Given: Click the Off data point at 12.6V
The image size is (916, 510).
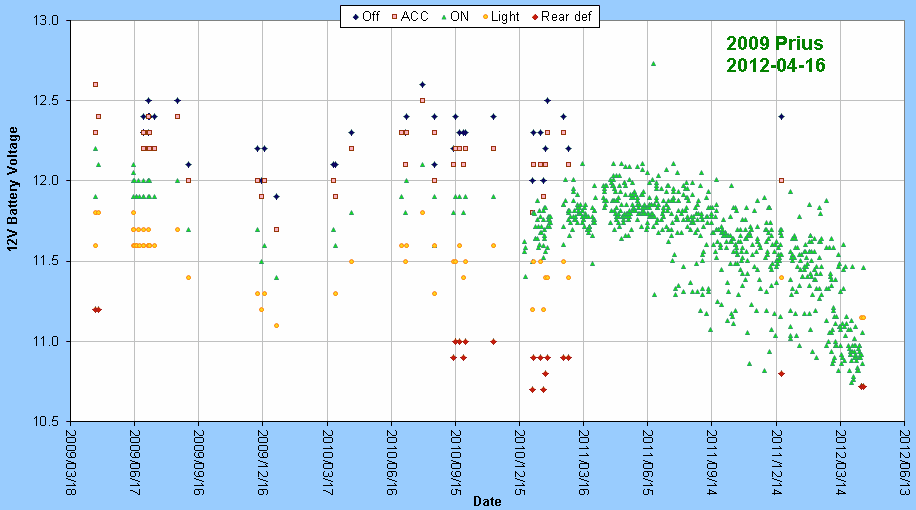Looking at the screenshot, I should [x=422, y=85].
